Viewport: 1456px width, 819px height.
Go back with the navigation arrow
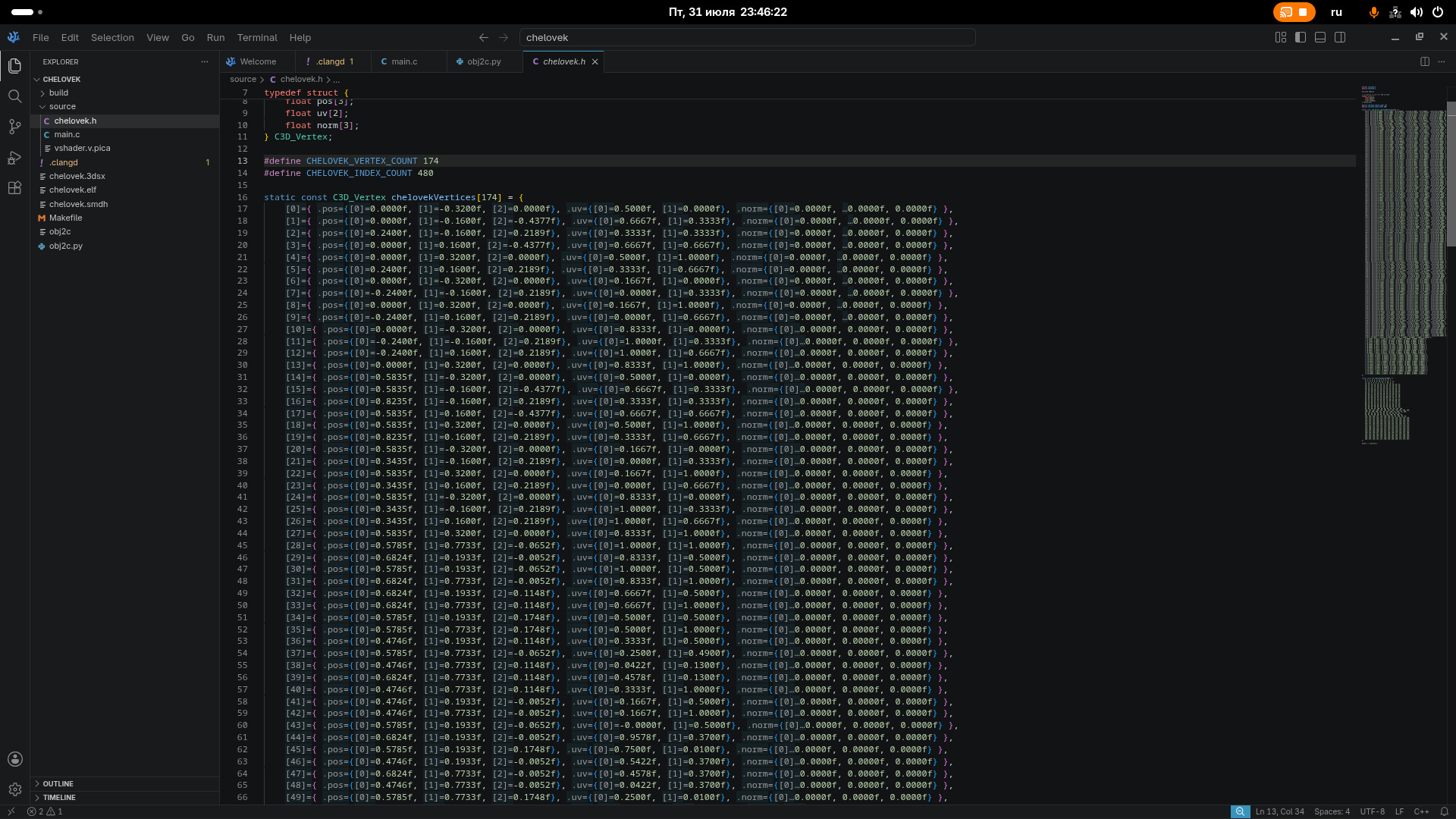coord(484,37)
